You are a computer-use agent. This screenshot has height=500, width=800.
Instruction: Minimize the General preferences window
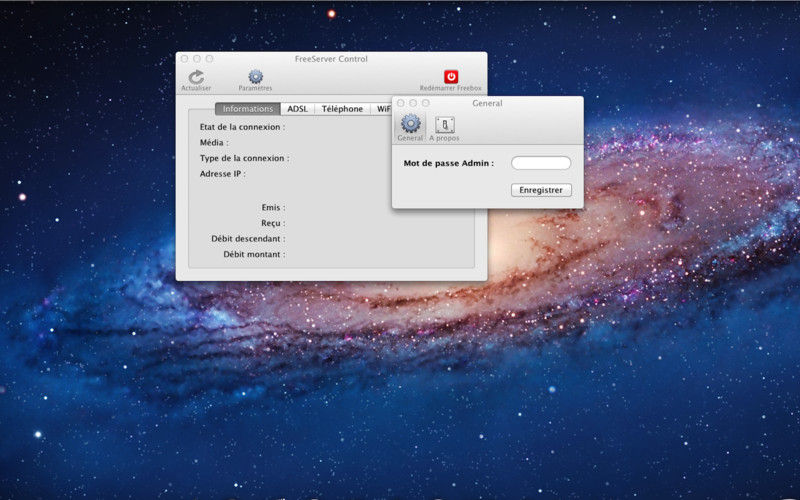click(413, 103)
